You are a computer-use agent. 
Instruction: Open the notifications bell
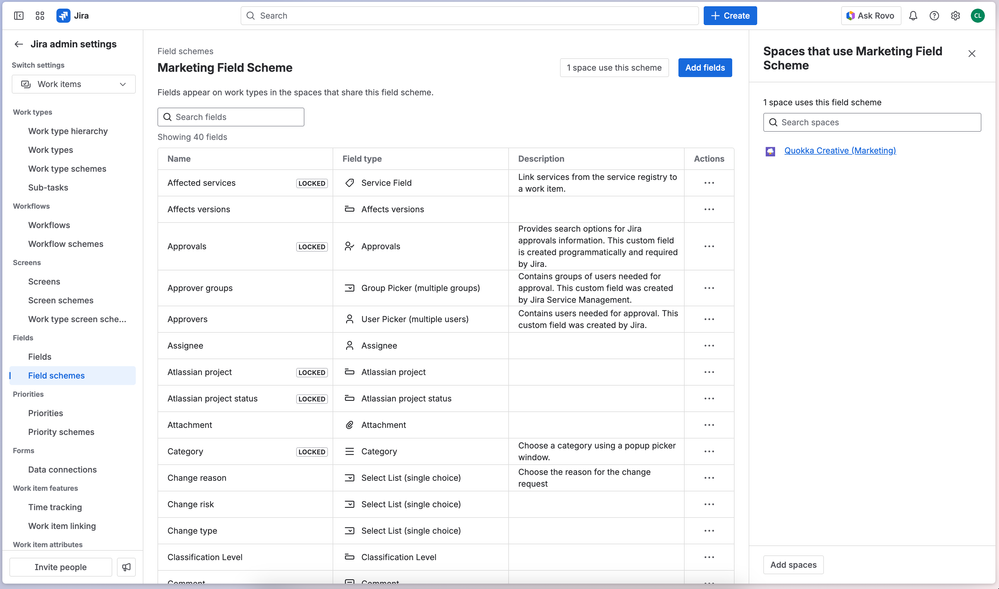(913, 16)
